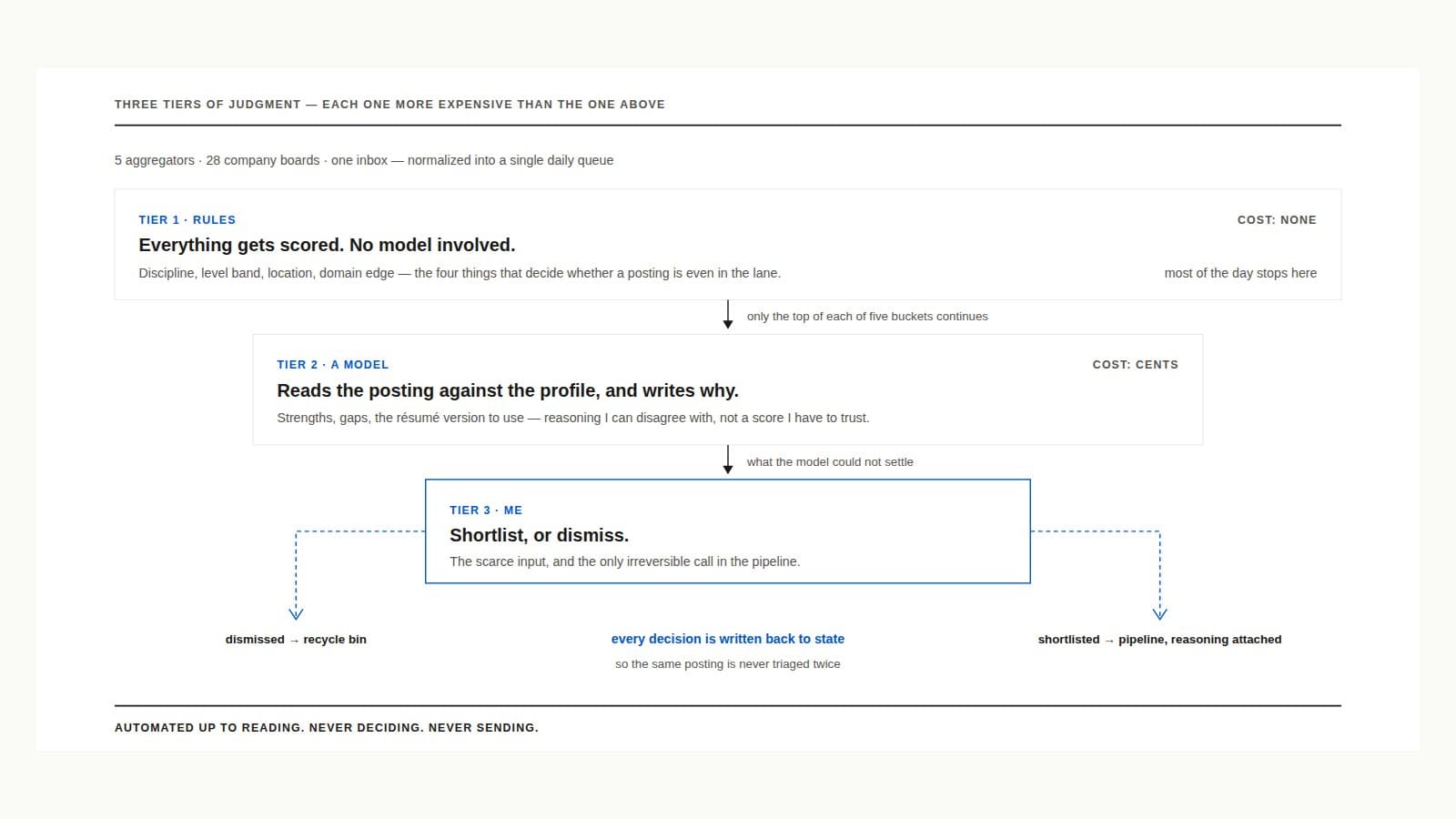Click heading 'Everything gets scored. No model involved.'
The width and height of the screenshot is (1456, 819).
[x=327, y=245]
